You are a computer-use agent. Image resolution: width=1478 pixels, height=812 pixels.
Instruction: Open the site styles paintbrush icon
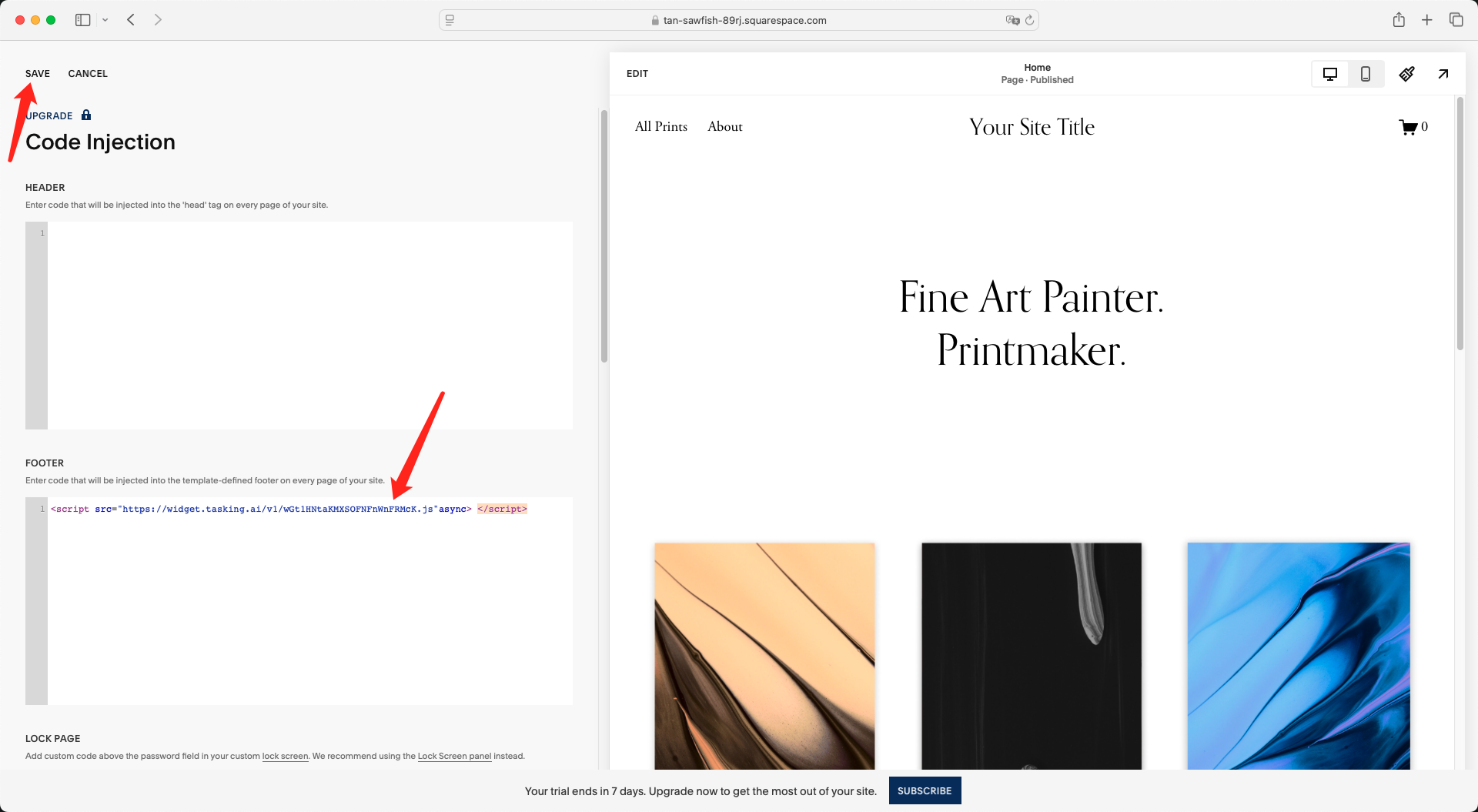click(1406, 74)
